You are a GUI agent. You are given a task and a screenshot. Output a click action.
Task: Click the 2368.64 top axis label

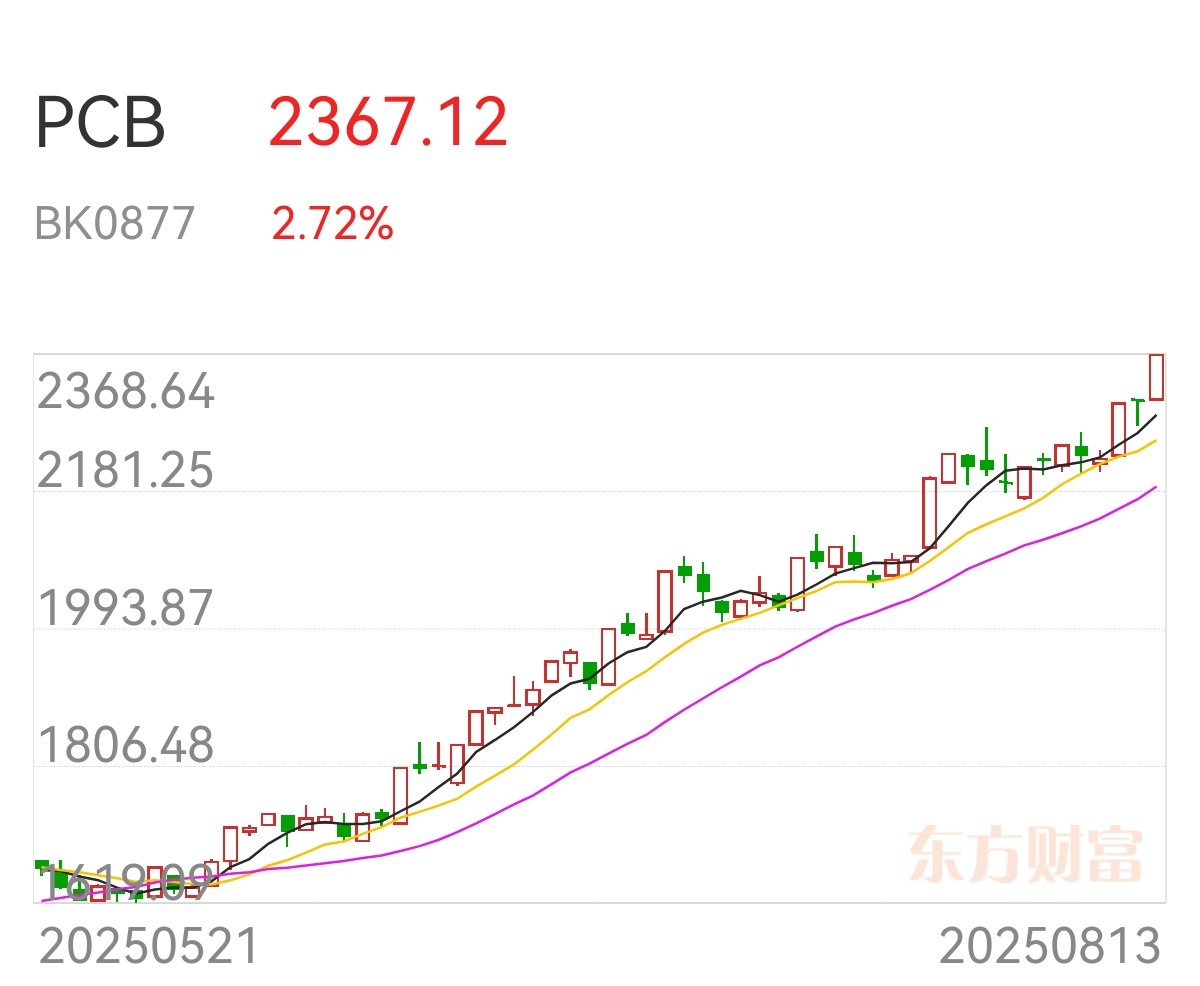126,392
